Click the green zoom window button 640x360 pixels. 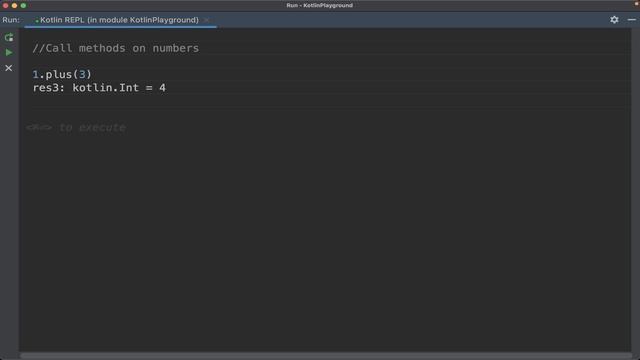(x=23, y=5)
